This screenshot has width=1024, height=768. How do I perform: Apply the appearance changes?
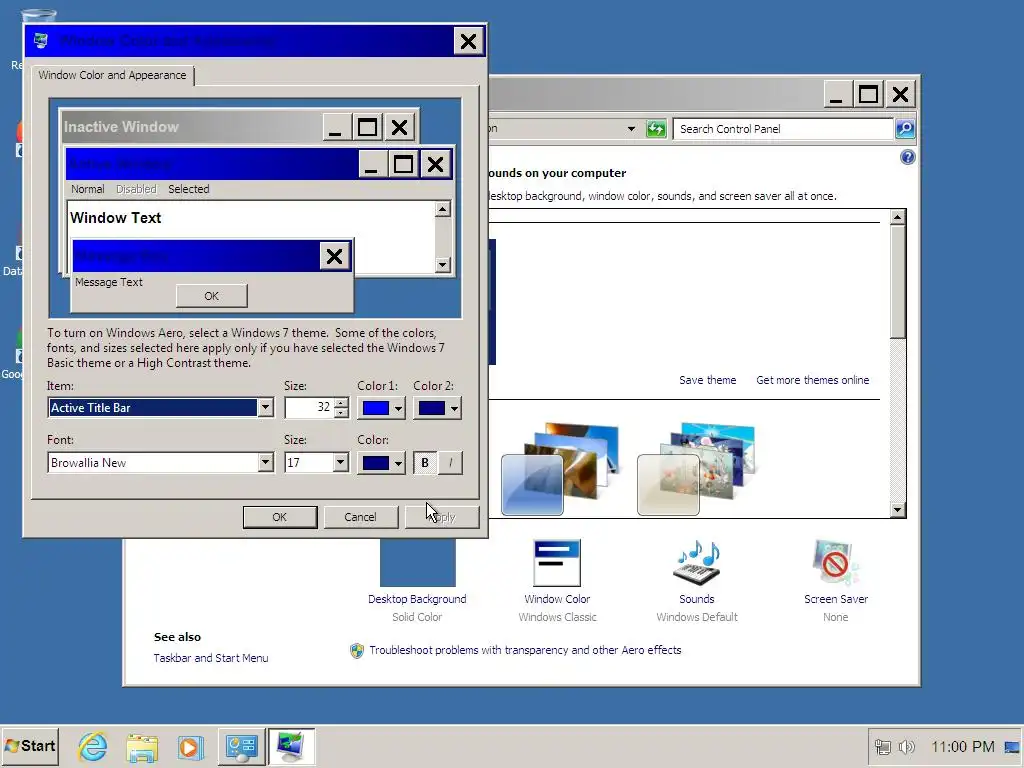tap(442, 517)
